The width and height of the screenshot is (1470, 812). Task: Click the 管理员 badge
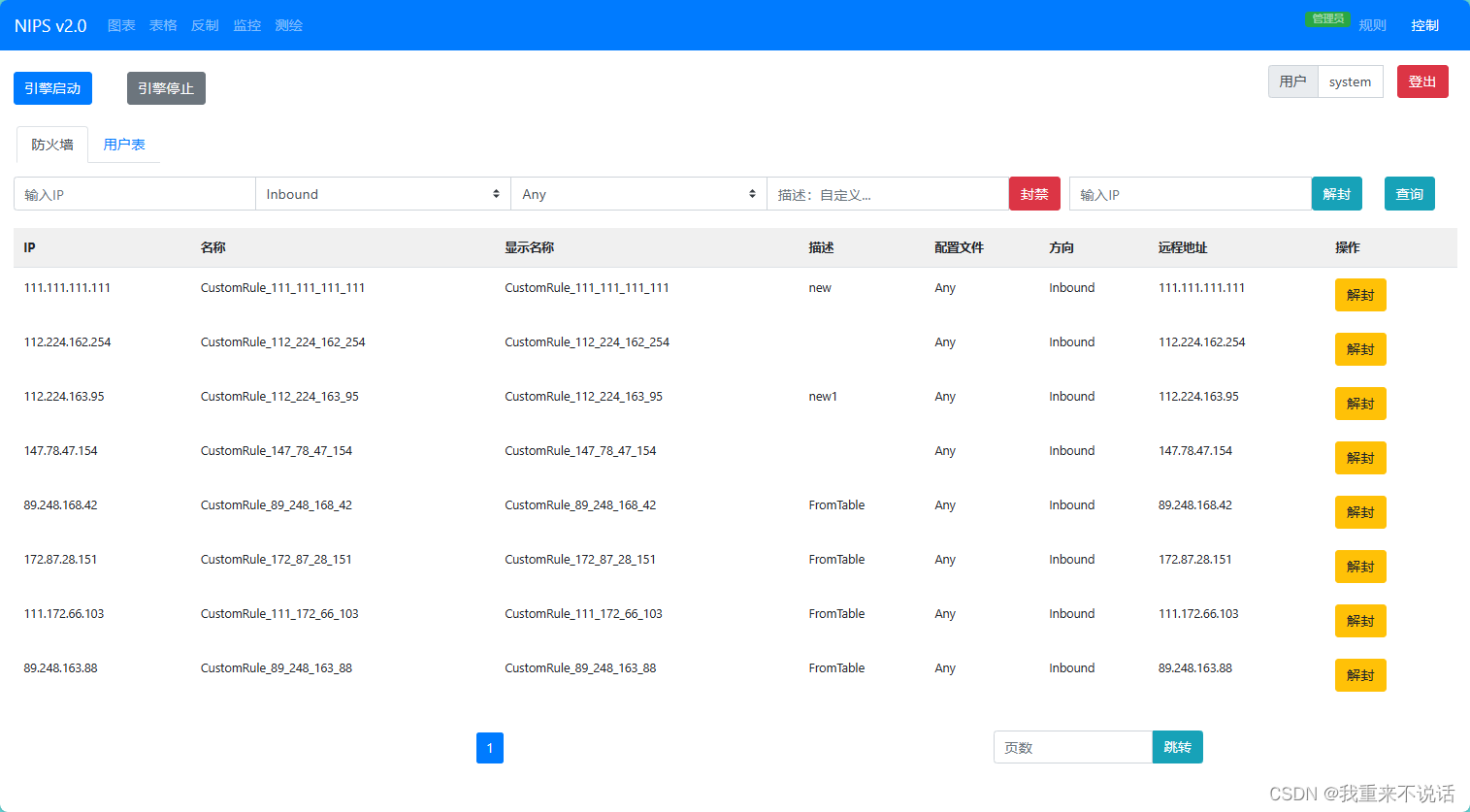coord(1327,18)
